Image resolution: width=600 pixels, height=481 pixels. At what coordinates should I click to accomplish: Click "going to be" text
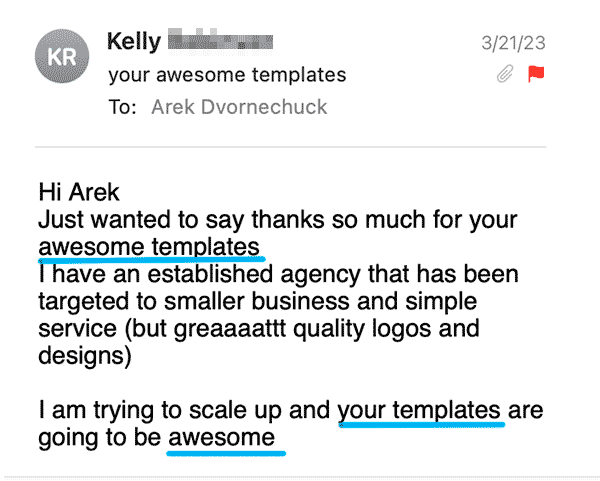(99, 438)
